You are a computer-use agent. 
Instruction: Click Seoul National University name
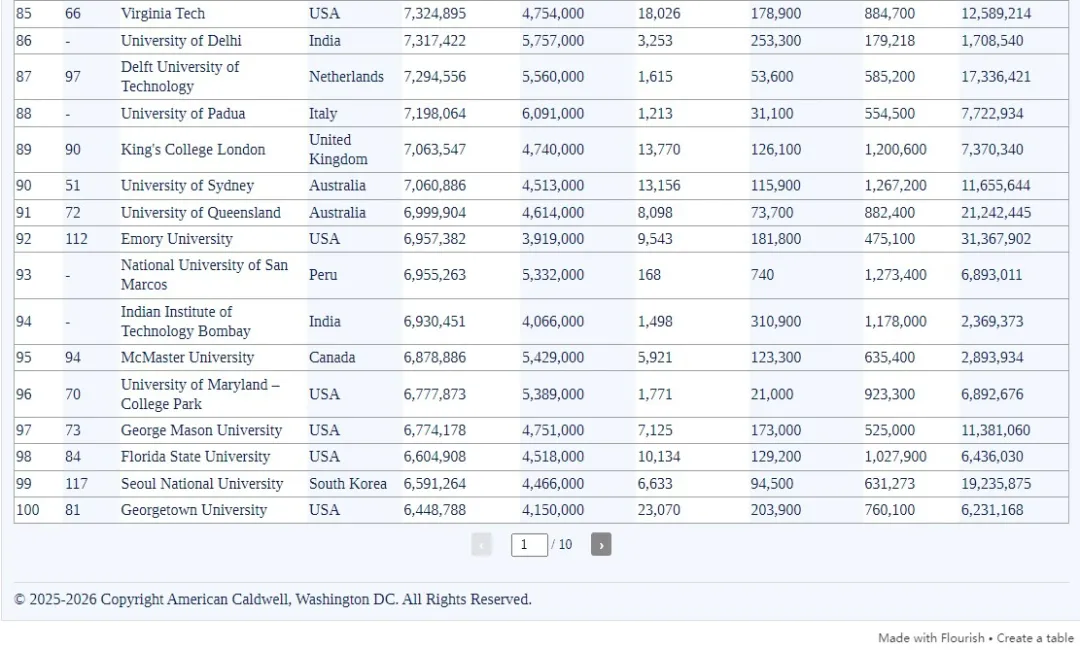click(202, 484)
